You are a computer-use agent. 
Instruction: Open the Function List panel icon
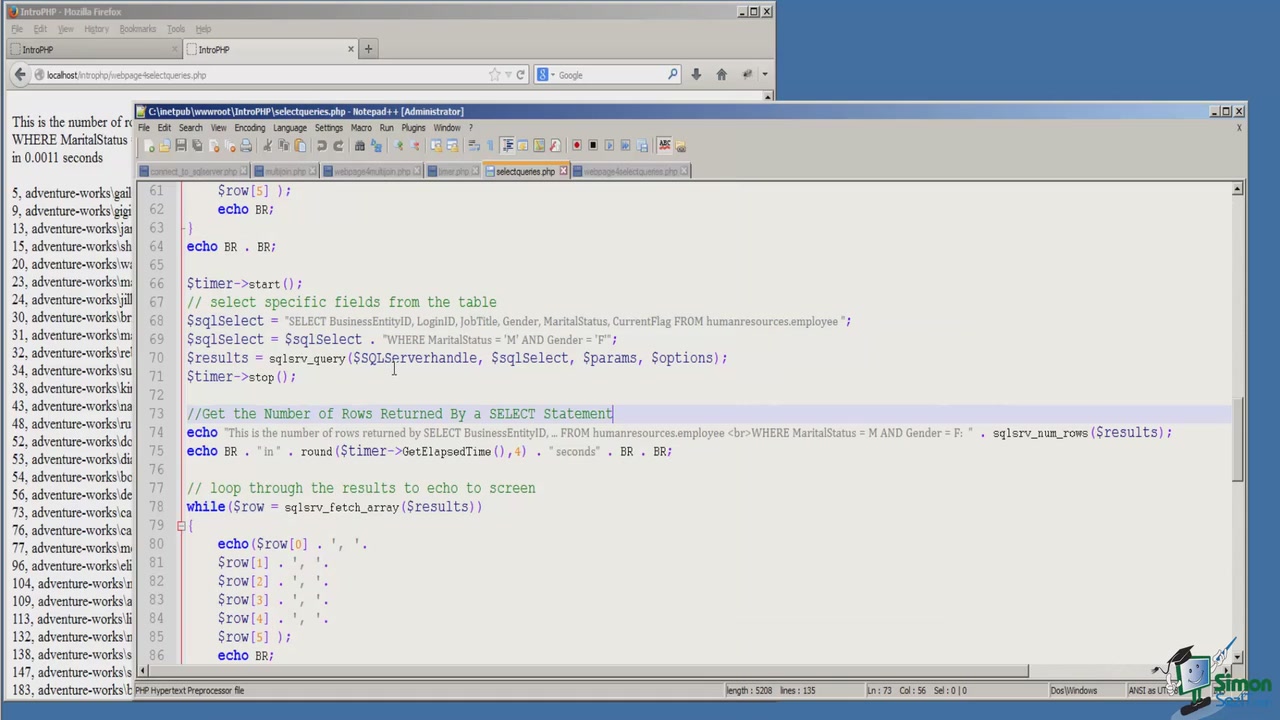coord(554,146)
